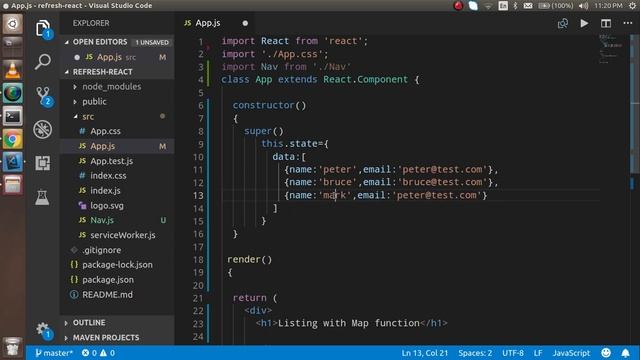Launch Chrome from the Ubuntu dock
Viewport: 640px width, 360px height.
(x=13, y=140)
